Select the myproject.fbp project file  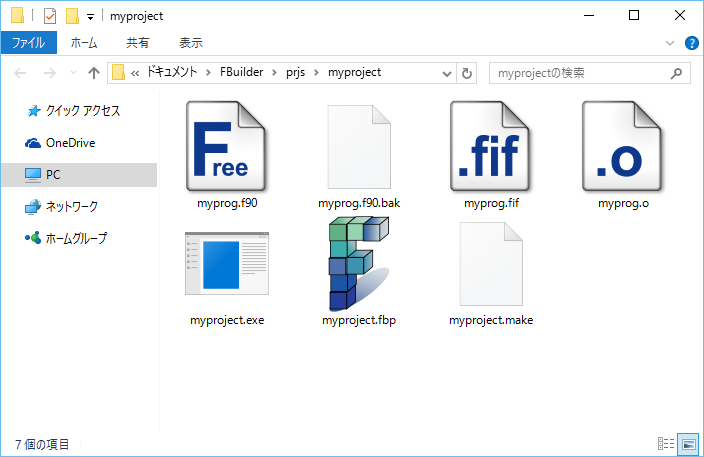click(359, 264)
